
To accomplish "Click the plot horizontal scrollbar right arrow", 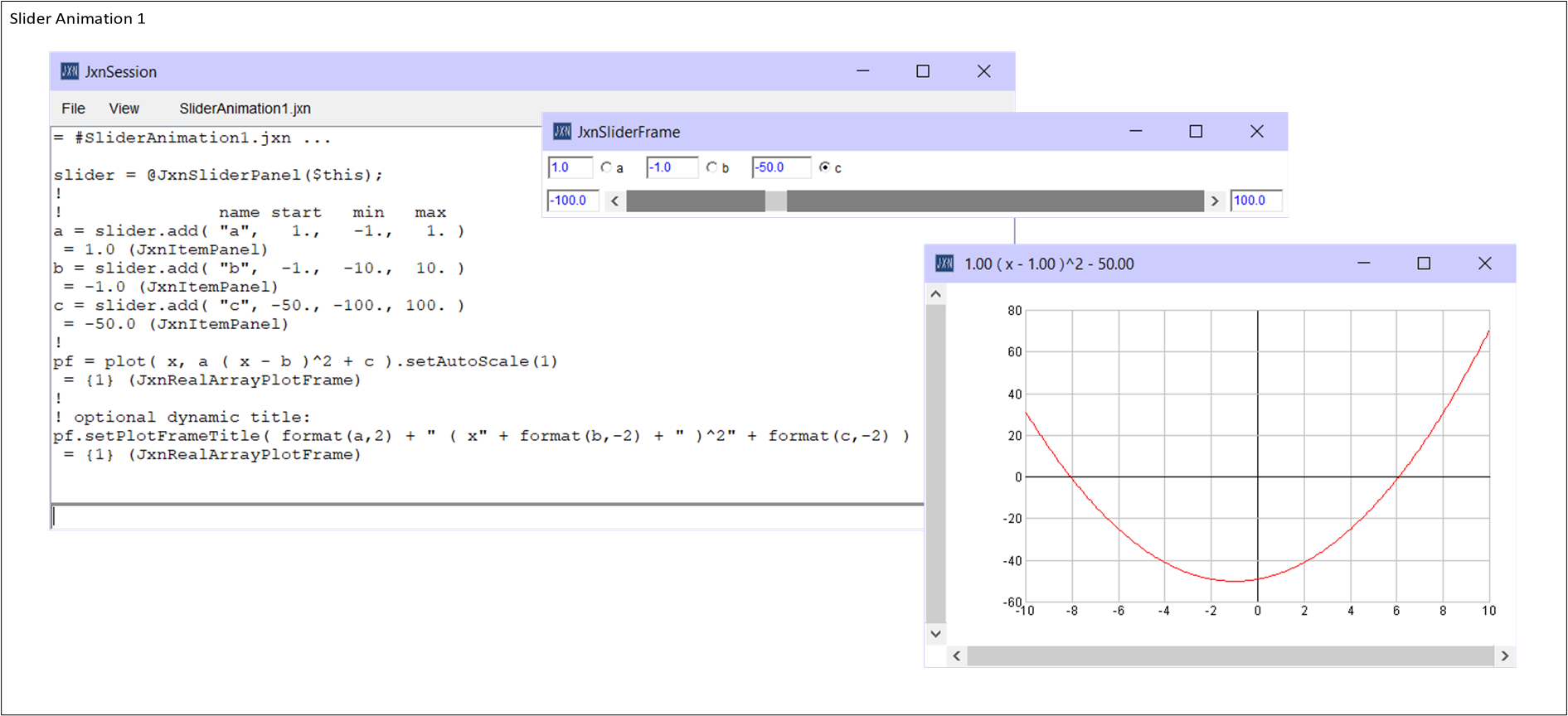I will click(1504, 656).
